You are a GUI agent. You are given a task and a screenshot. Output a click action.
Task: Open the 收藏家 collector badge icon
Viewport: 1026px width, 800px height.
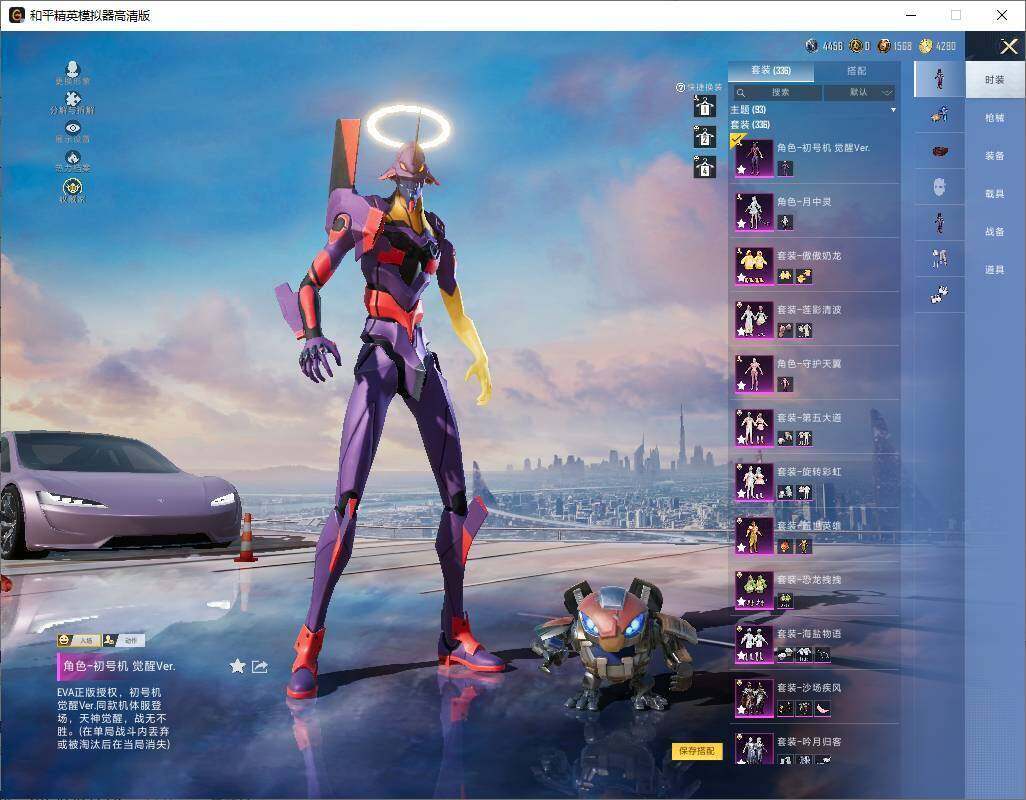(x=73, y=187)
